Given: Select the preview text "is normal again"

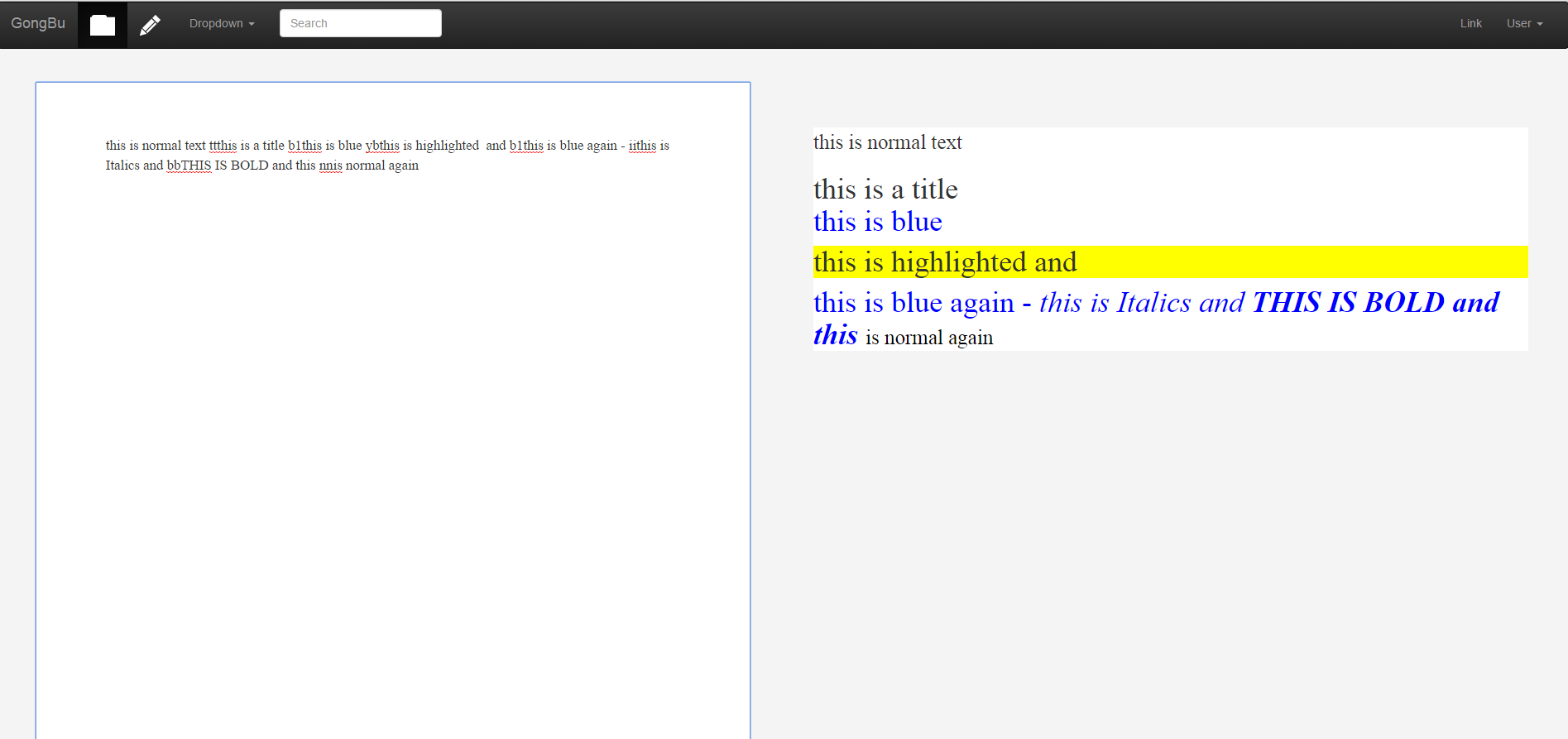Looking at the screenshot, I should [929, 338].
